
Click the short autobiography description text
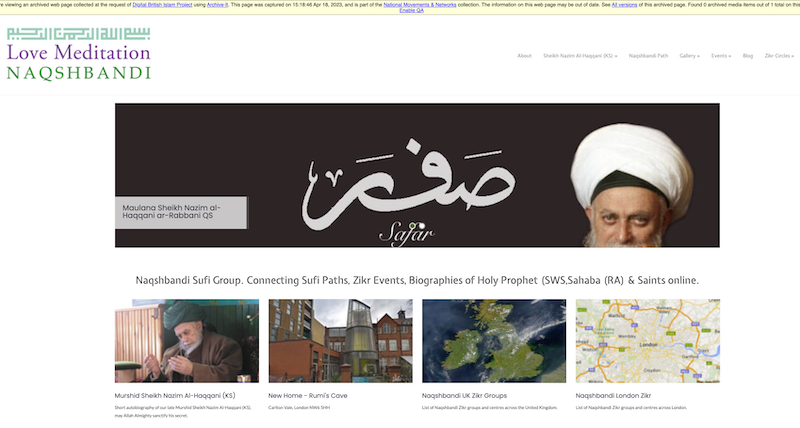(x=183, y=412)
